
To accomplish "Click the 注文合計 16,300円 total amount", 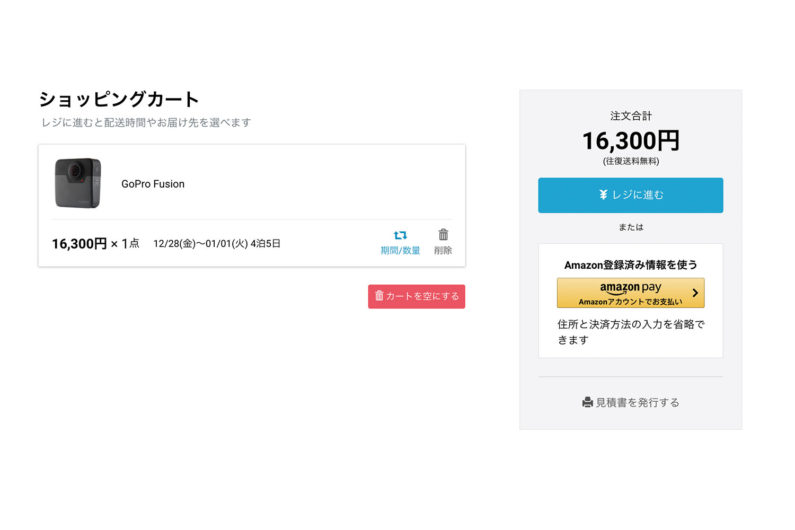I will pyautogui.click(x=630, y=140).
